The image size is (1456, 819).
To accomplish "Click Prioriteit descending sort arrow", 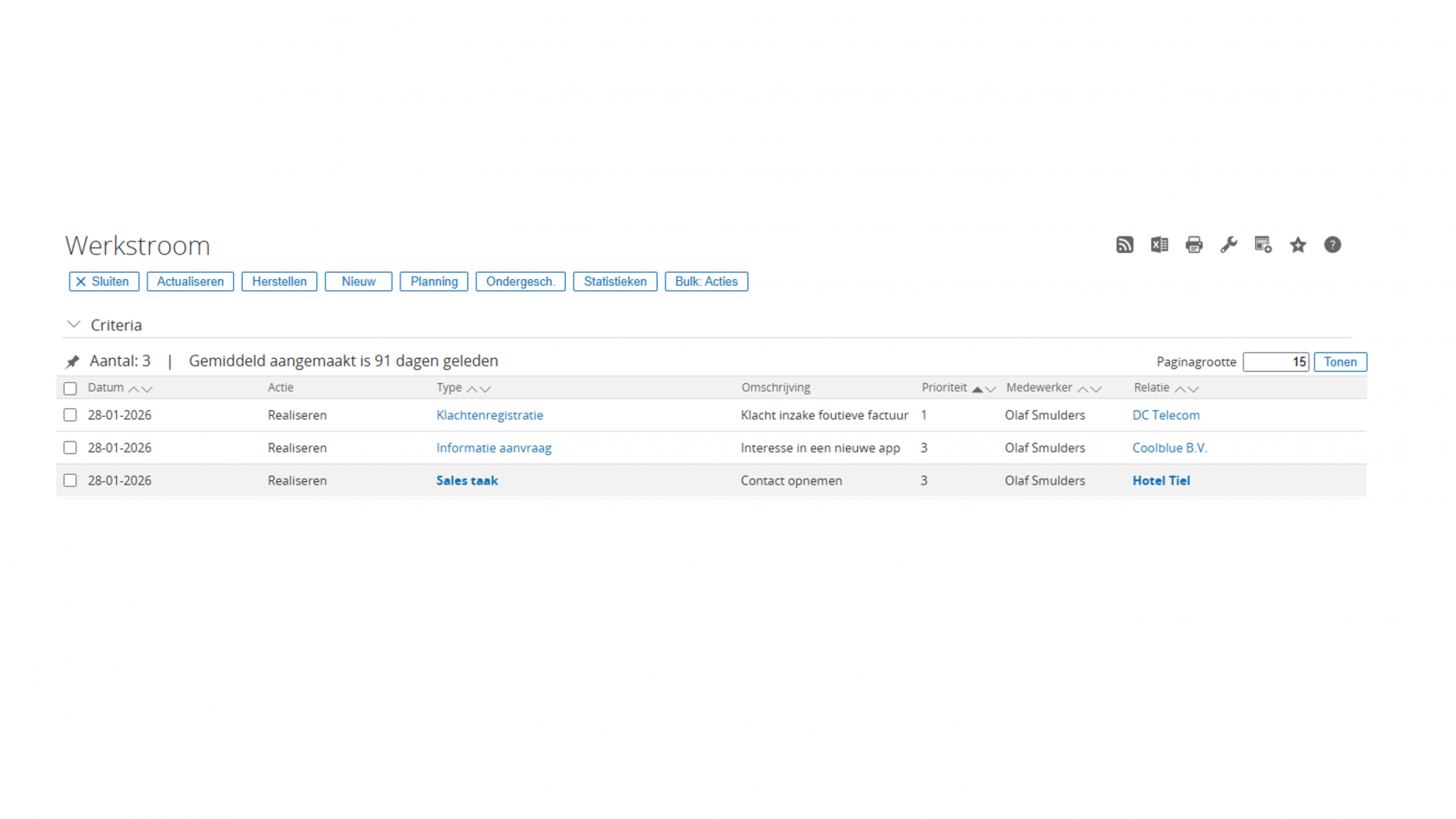I will [990, 389].
